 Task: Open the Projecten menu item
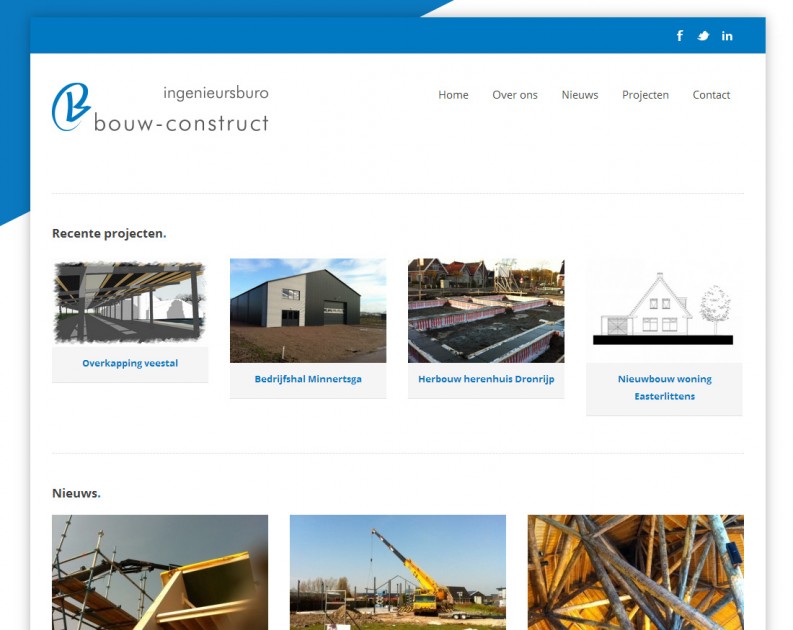[x=645, y=95]
